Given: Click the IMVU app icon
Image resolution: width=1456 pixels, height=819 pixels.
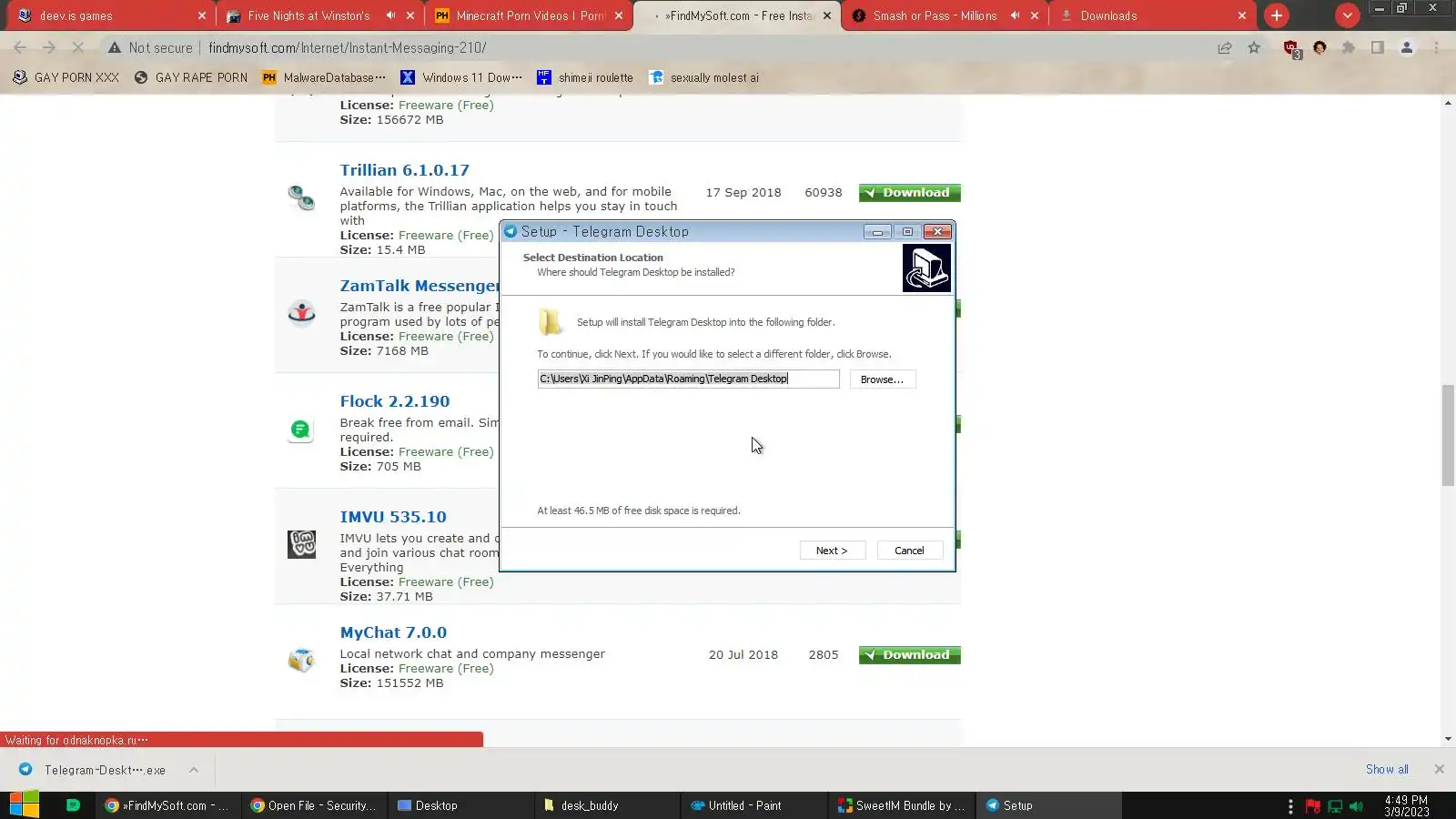Looking at the screenshot, I should tap(301, 544).
